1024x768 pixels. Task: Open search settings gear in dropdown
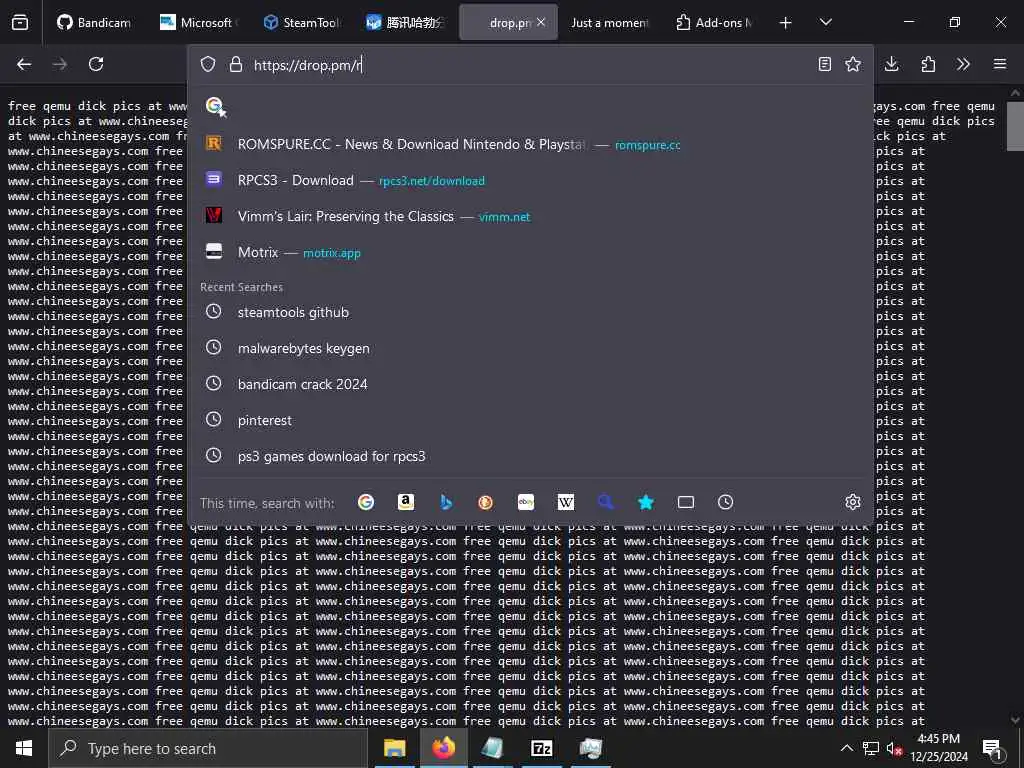(852, 502)
